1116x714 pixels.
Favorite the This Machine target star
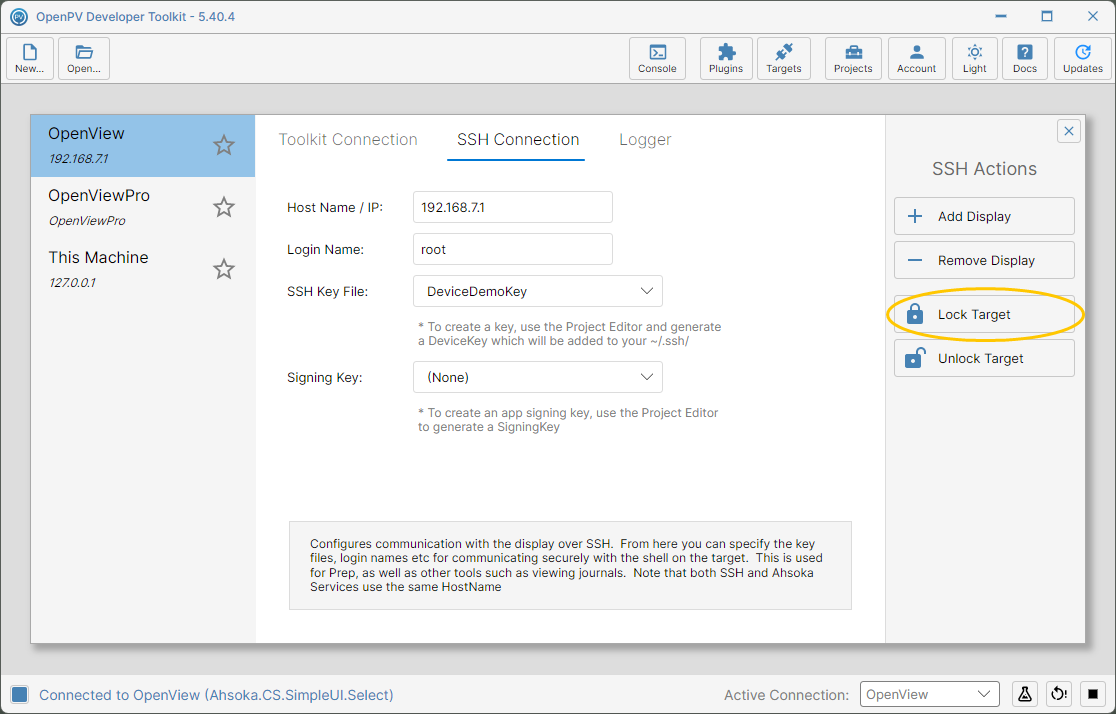click(x=224, y=269)
